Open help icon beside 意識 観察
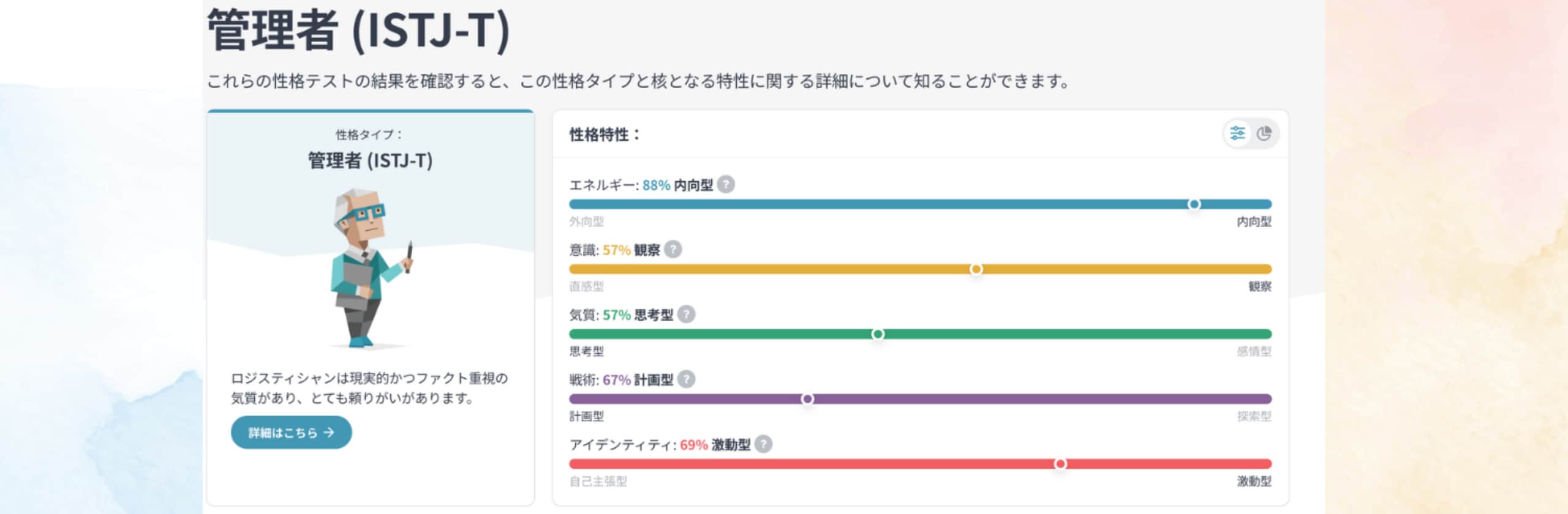 [673, 249]
